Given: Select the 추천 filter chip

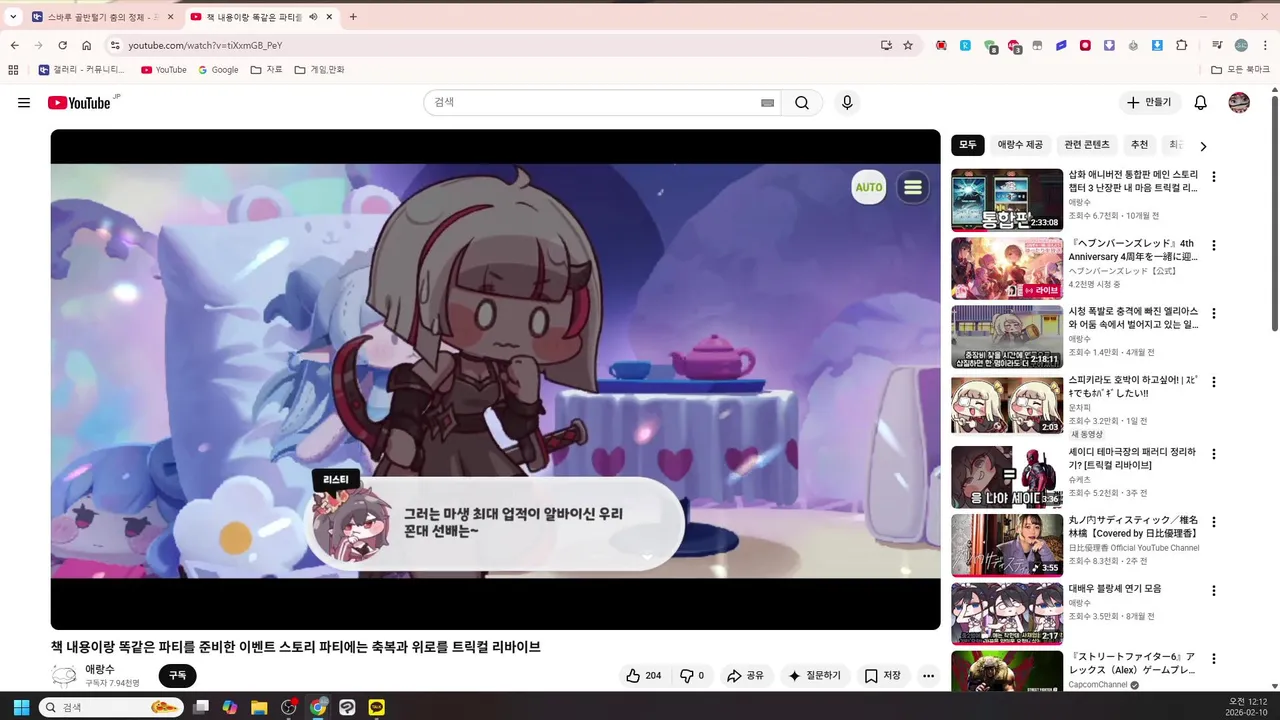Looking at the screenshot, I should click(1139, 145).
